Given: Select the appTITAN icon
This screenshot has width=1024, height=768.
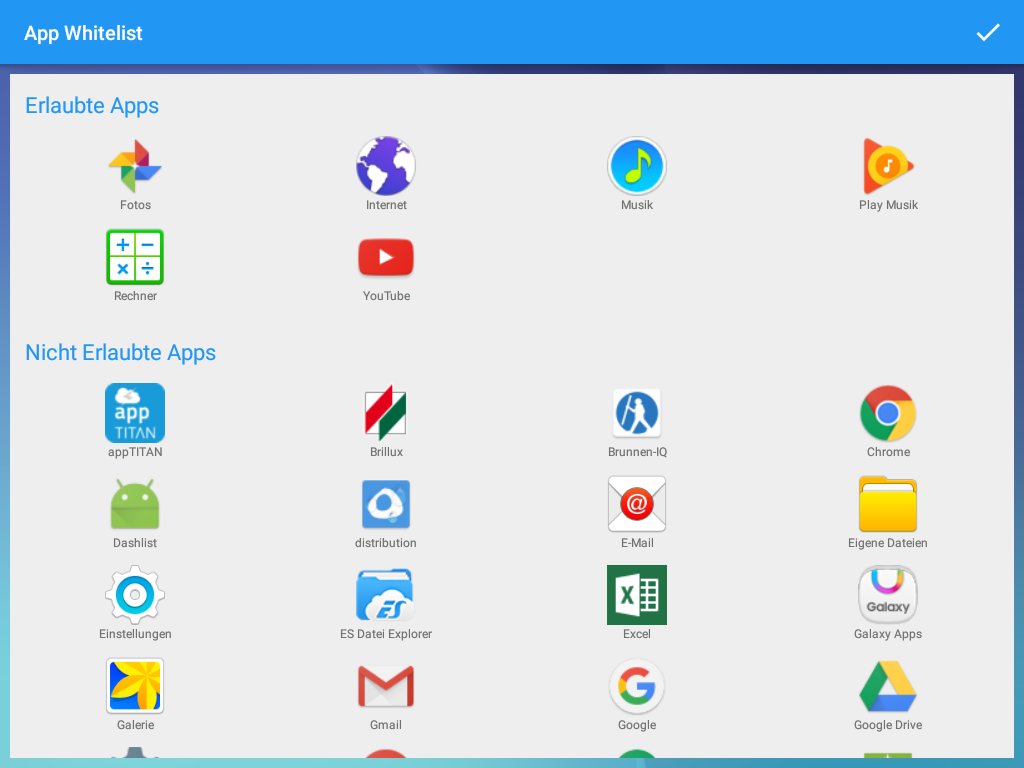Looking at the screenshot, I should click(x=135, y=413).
